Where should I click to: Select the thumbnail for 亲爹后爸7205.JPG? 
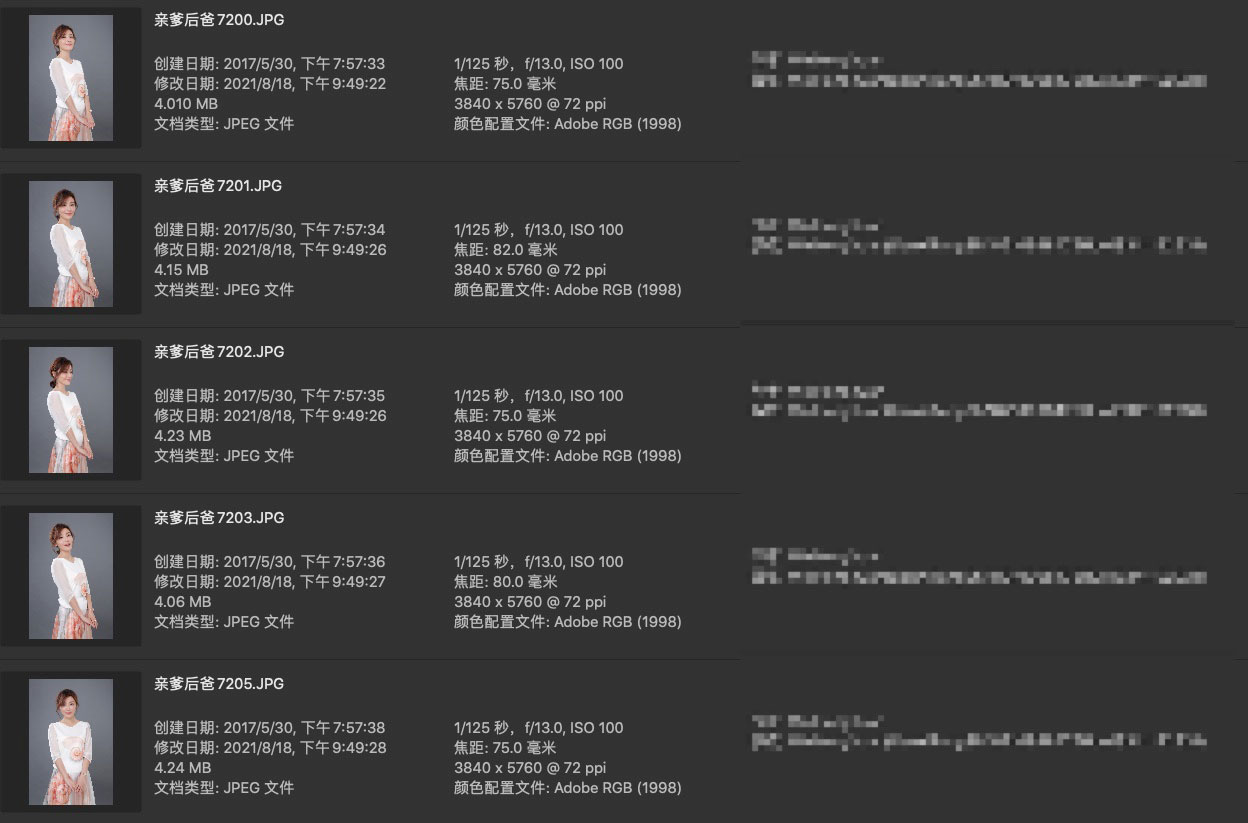(70, 742)
